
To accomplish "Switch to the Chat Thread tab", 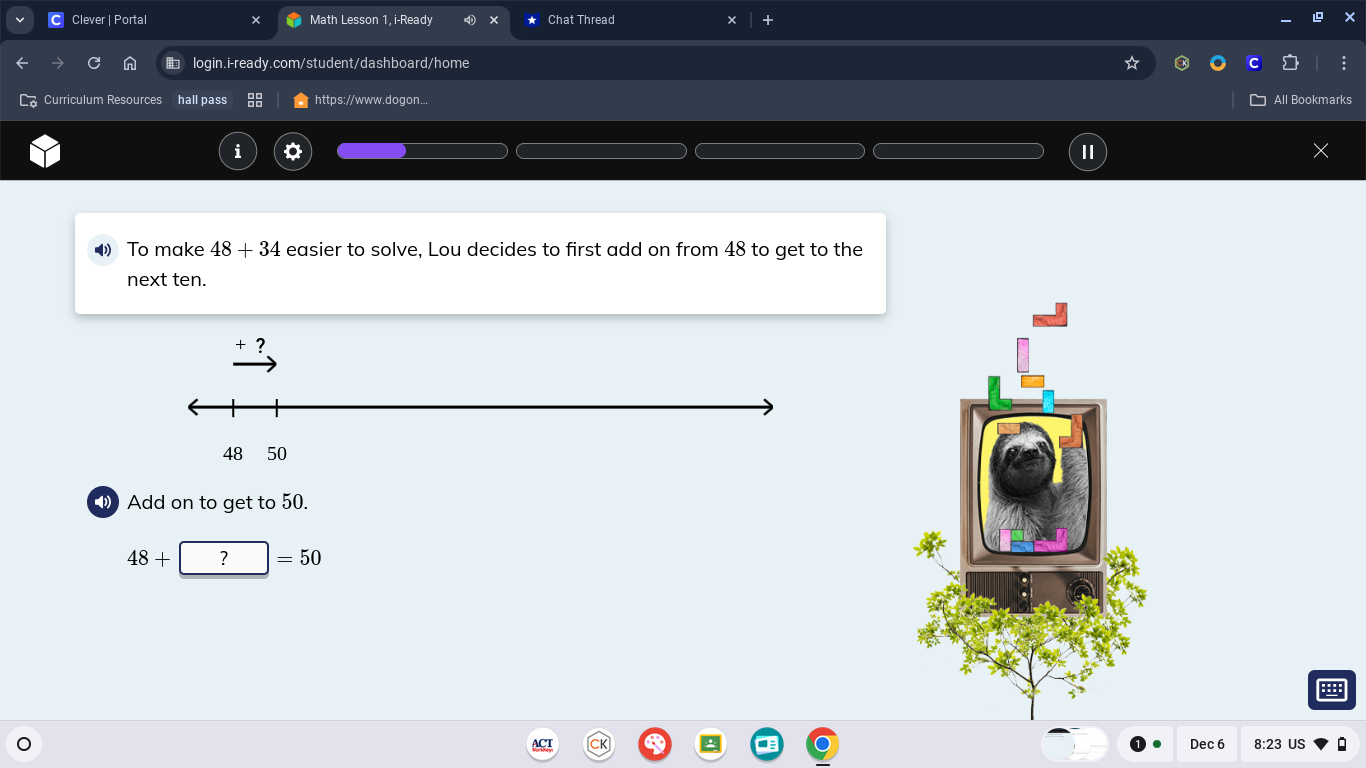I will pos(598,19).
